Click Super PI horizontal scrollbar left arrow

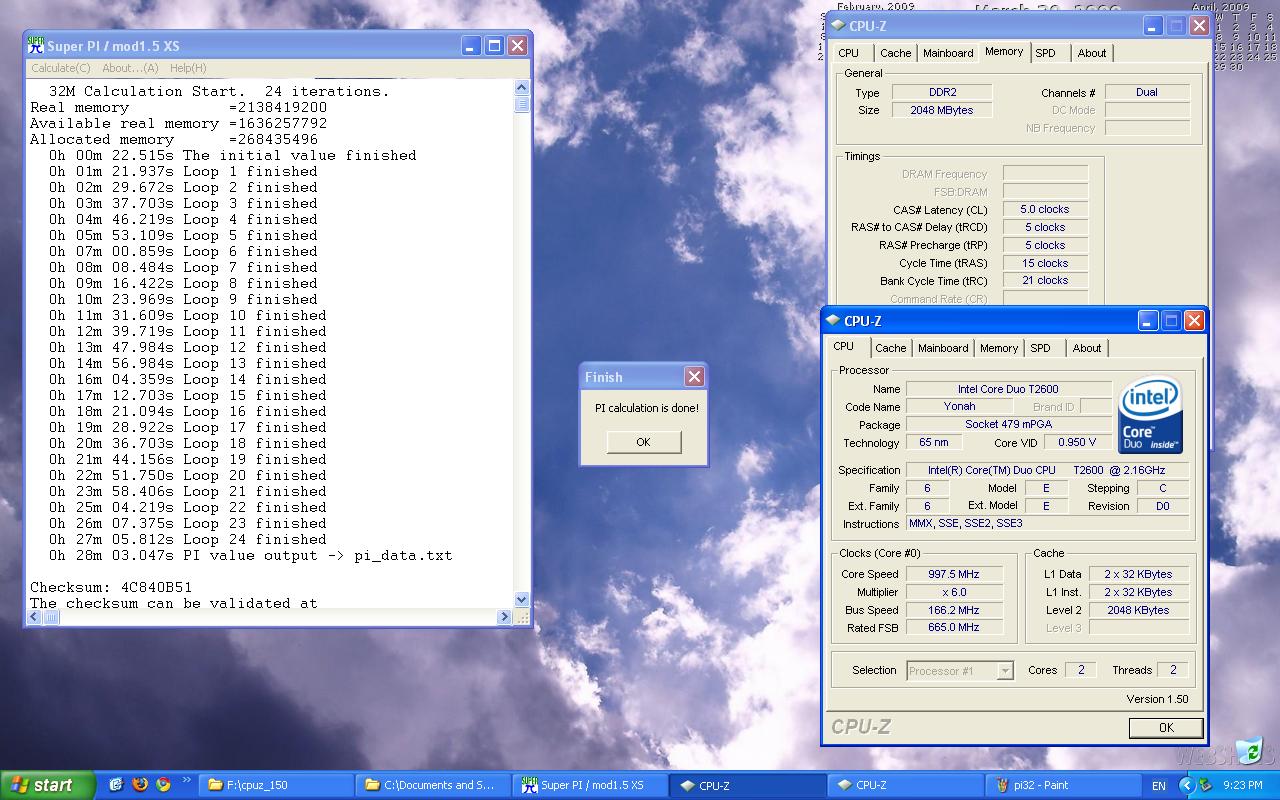34,617
